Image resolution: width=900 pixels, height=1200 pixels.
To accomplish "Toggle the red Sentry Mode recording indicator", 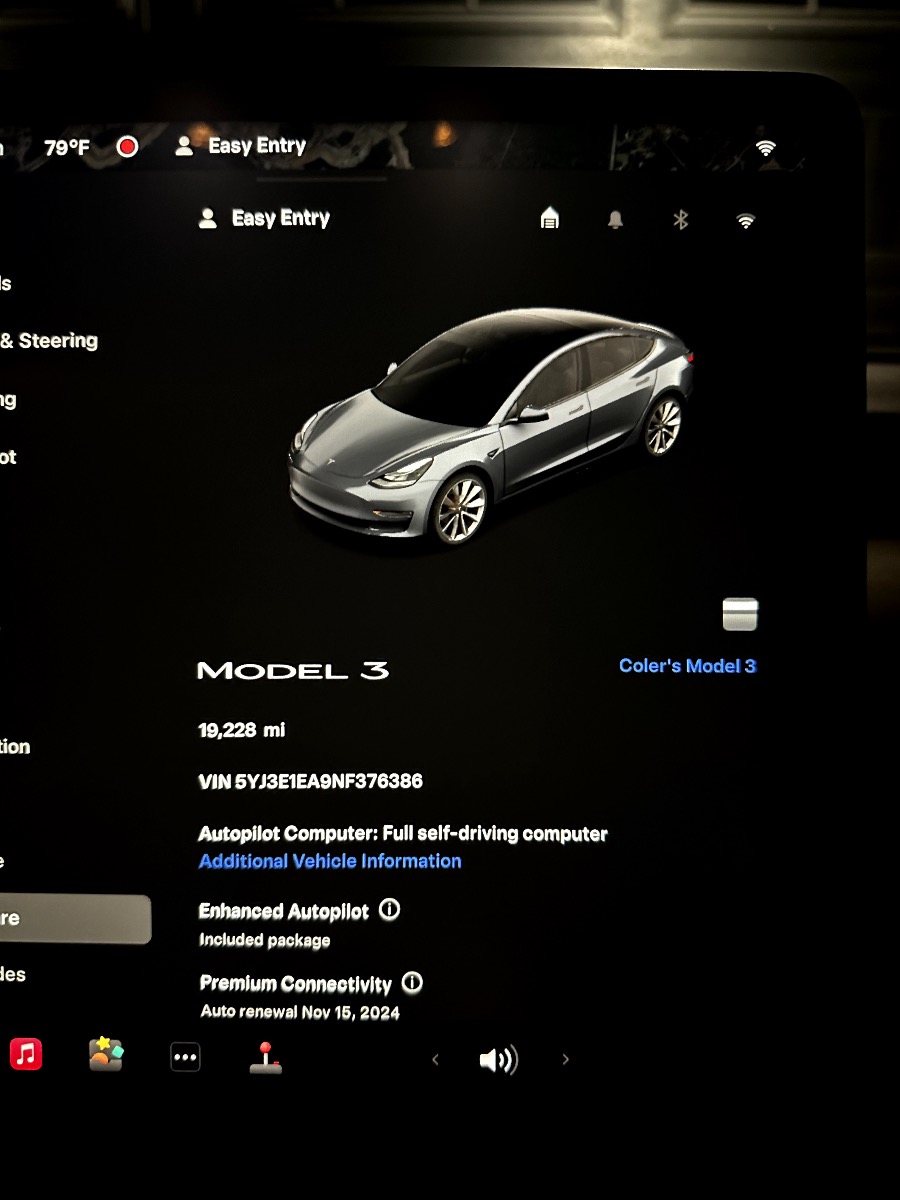I will (x=127, y=147).
